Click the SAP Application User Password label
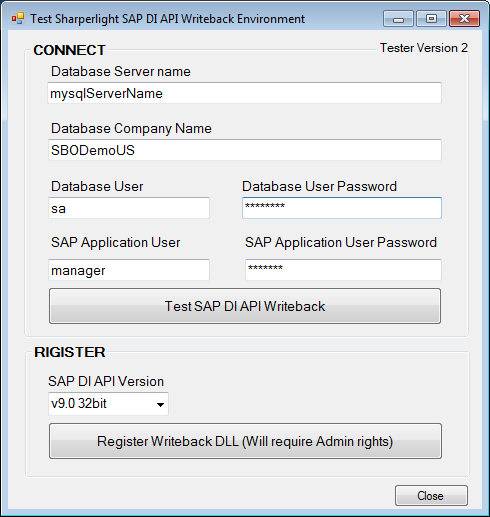This screenshot has height=517, width=490. [341, 243]
